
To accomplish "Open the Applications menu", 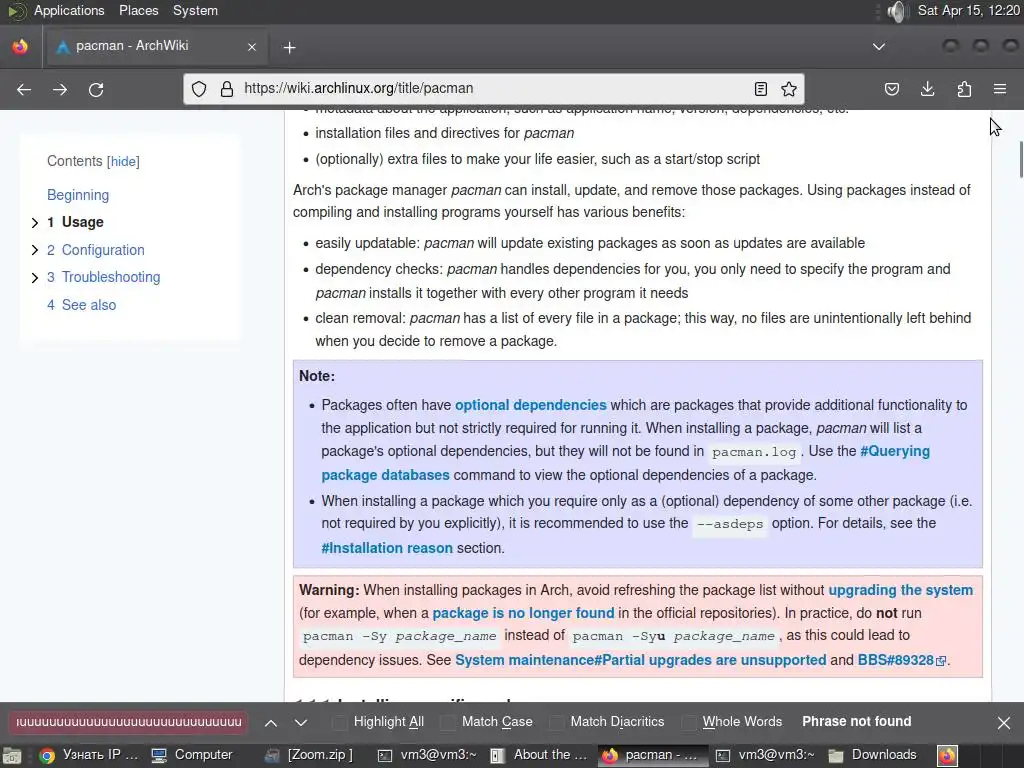I will point(69,10).
